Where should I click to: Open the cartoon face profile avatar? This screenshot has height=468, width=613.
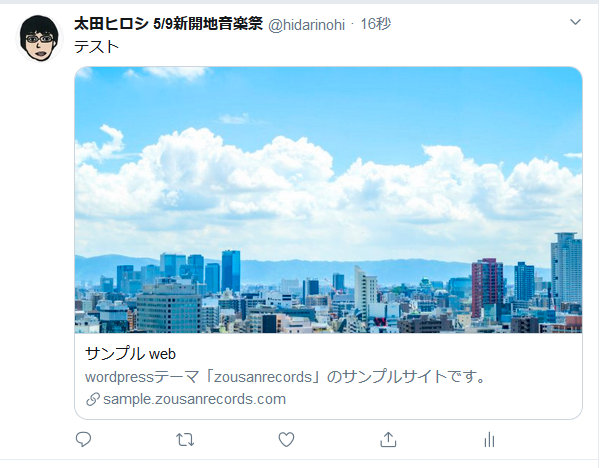(39, 38)
